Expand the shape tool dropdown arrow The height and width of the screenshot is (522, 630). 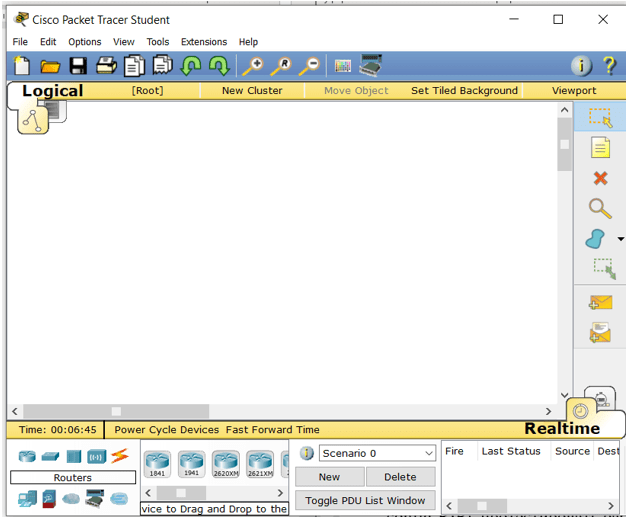[x=621, y=239]
